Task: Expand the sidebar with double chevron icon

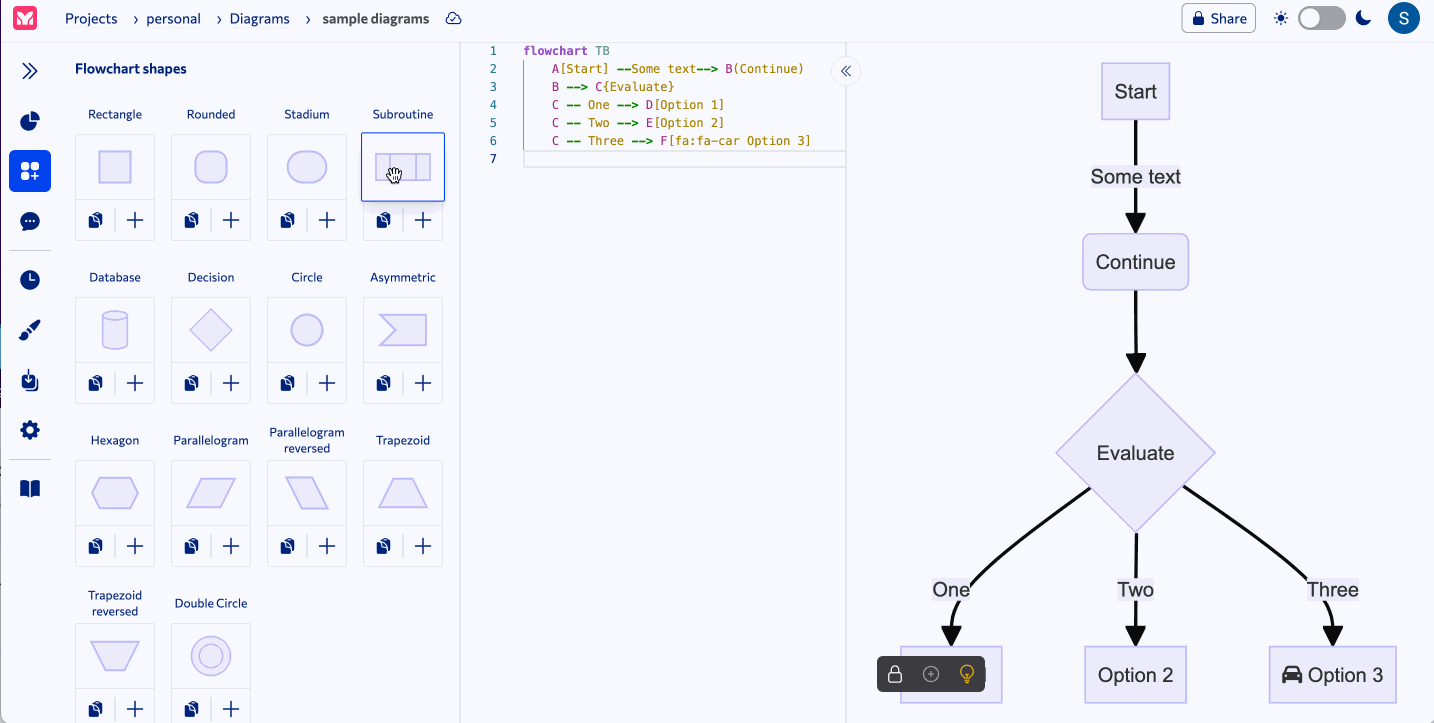Action: pos(30,71)
